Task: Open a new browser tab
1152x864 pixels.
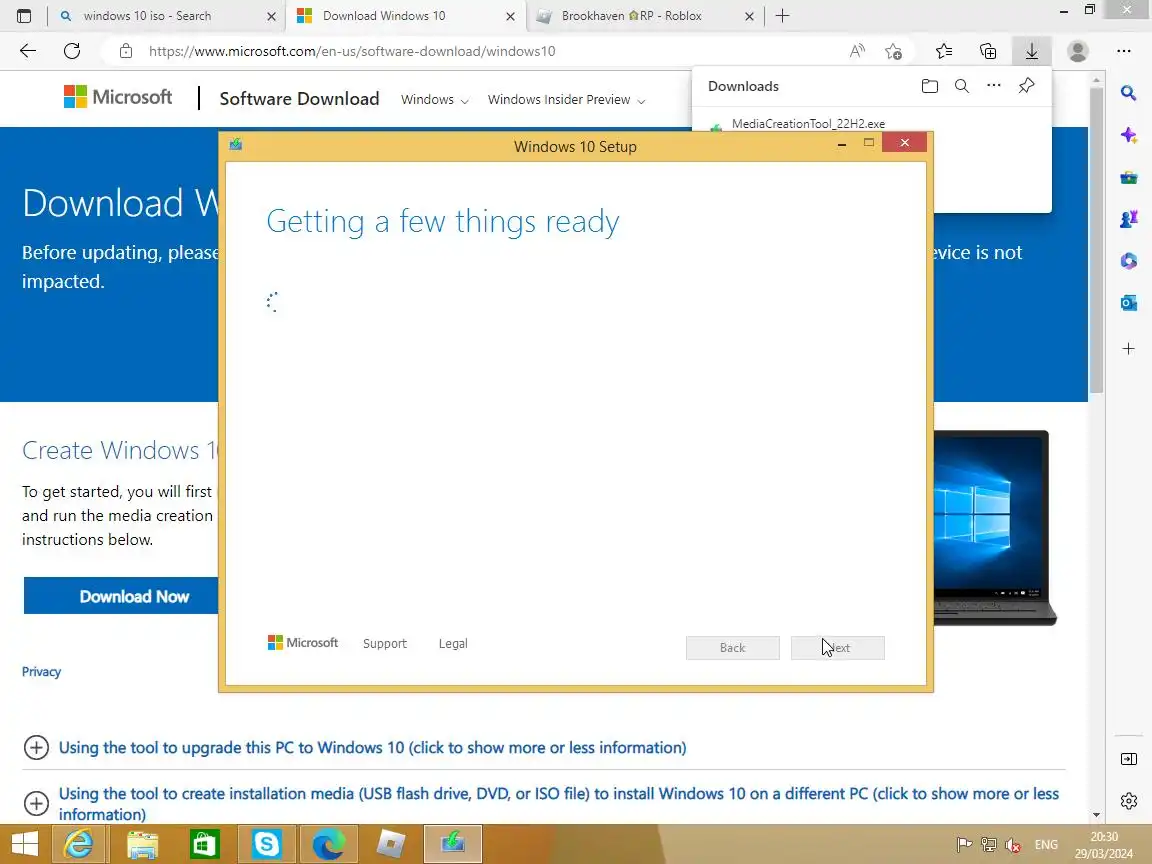Action: click(x=782, y=15)
